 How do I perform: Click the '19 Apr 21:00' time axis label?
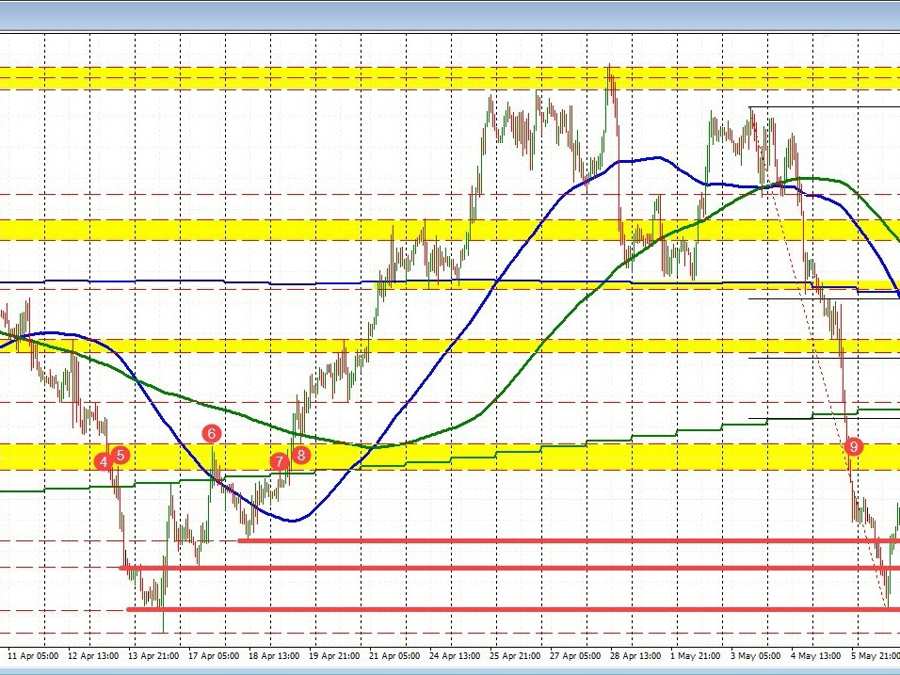click(335, 655)
